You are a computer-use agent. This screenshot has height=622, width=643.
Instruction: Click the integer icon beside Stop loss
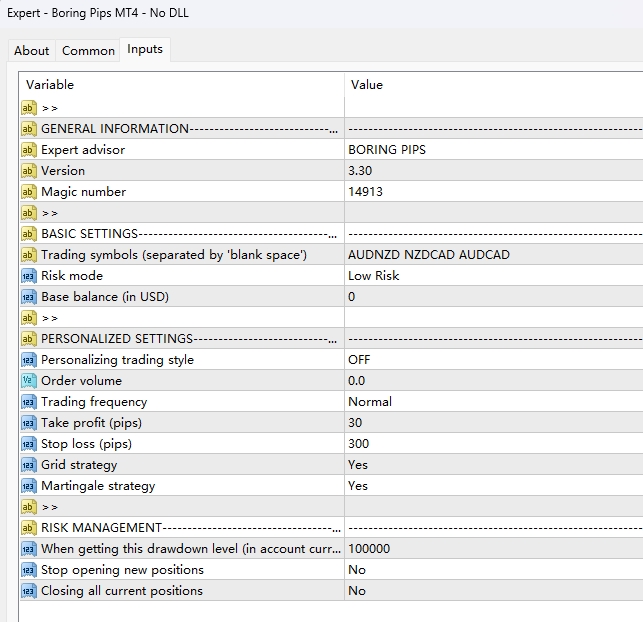29,444
